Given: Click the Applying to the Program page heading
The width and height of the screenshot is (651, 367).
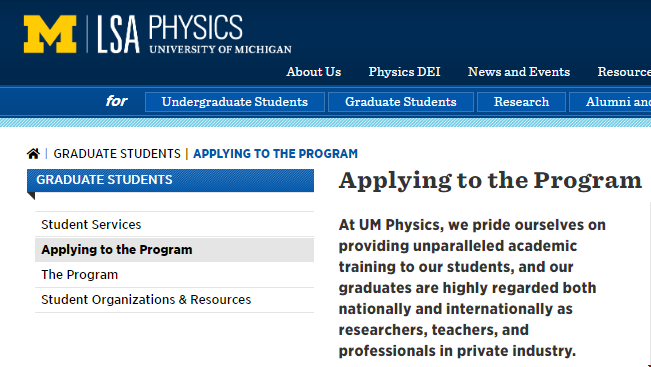Looking at the screenshot, I should click(x=490, y=181).
